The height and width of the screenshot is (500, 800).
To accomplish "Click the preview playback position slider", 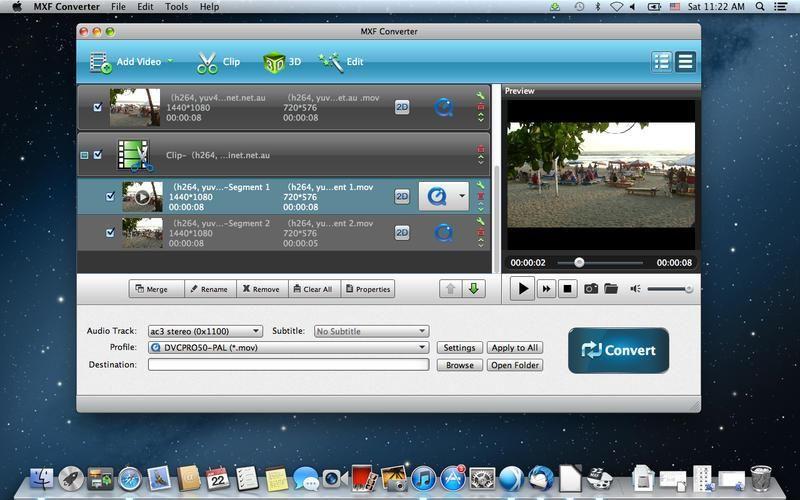I will coord(579,263).
